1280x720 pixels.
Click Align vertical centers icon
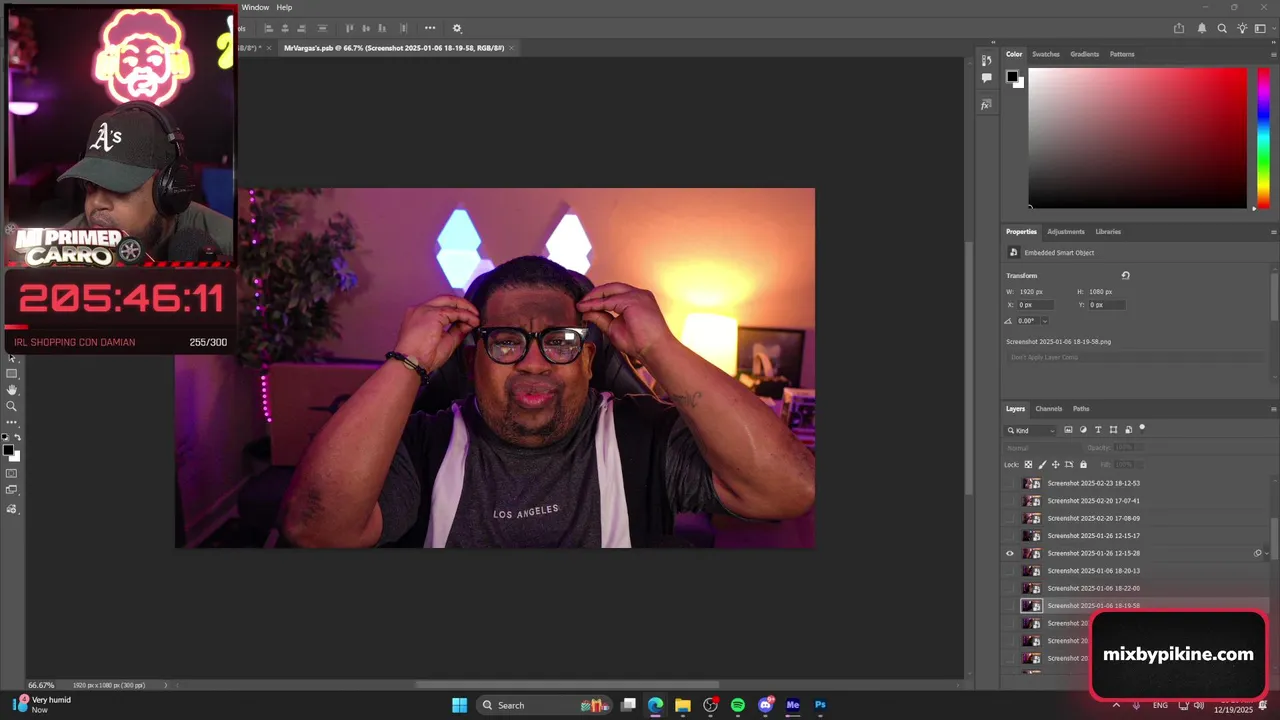366,28
